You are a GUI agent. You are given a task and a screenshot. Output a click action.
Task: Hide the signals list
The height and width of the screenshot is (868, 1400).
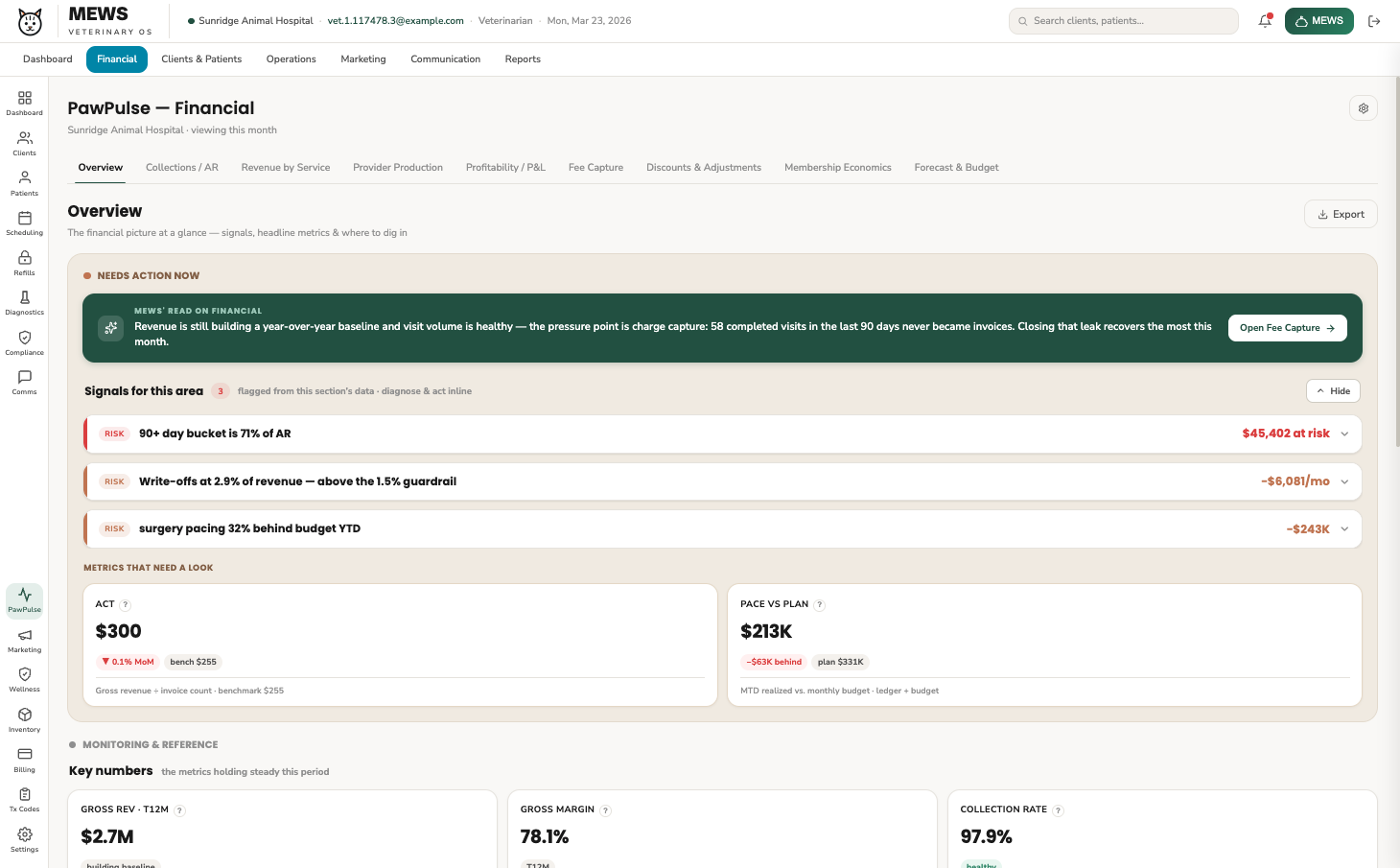1333,391
